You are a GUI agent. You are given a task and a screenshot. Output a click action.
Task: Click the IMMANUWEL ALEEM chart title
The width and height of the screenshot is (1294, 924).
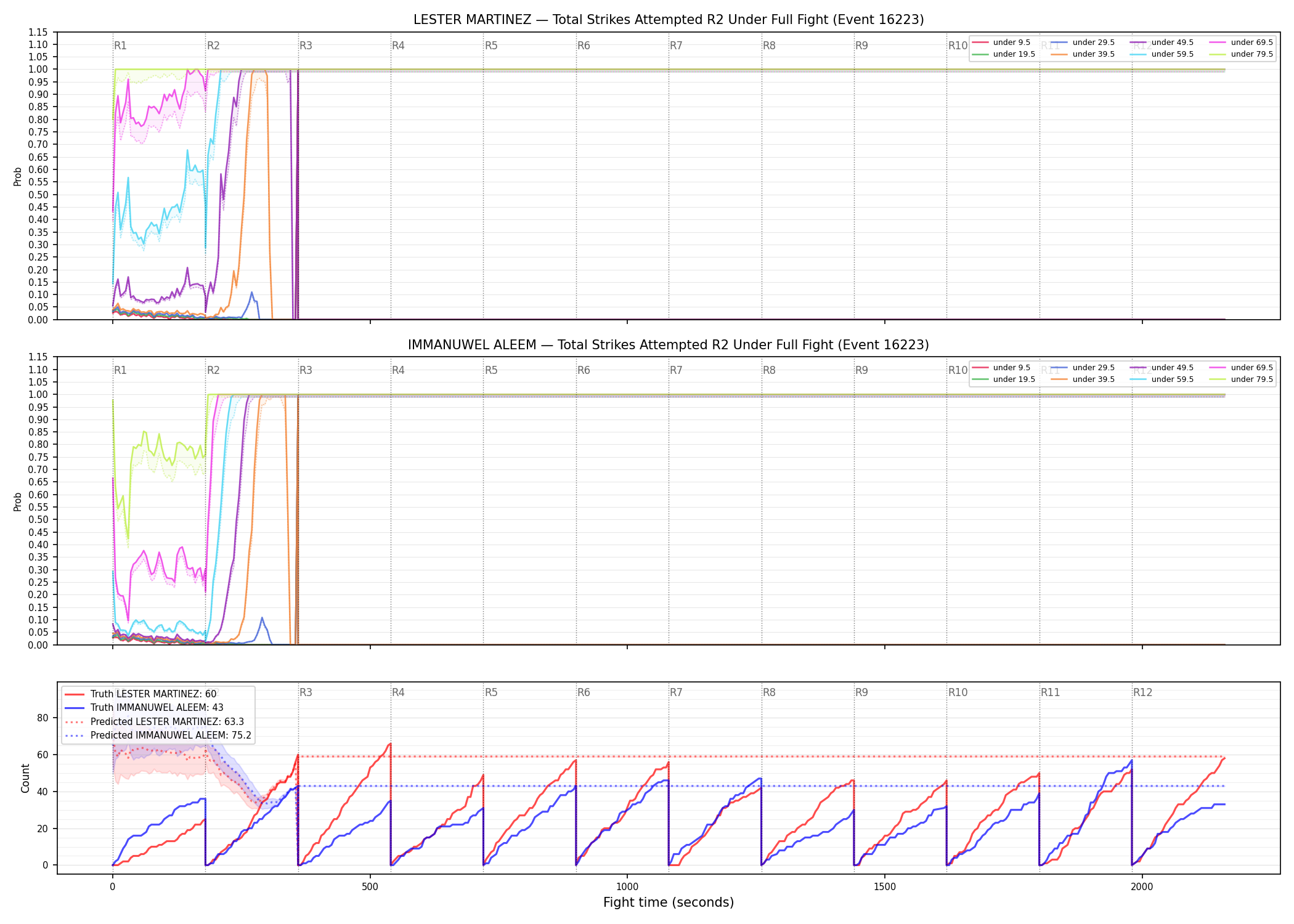[x=669, y=345]
